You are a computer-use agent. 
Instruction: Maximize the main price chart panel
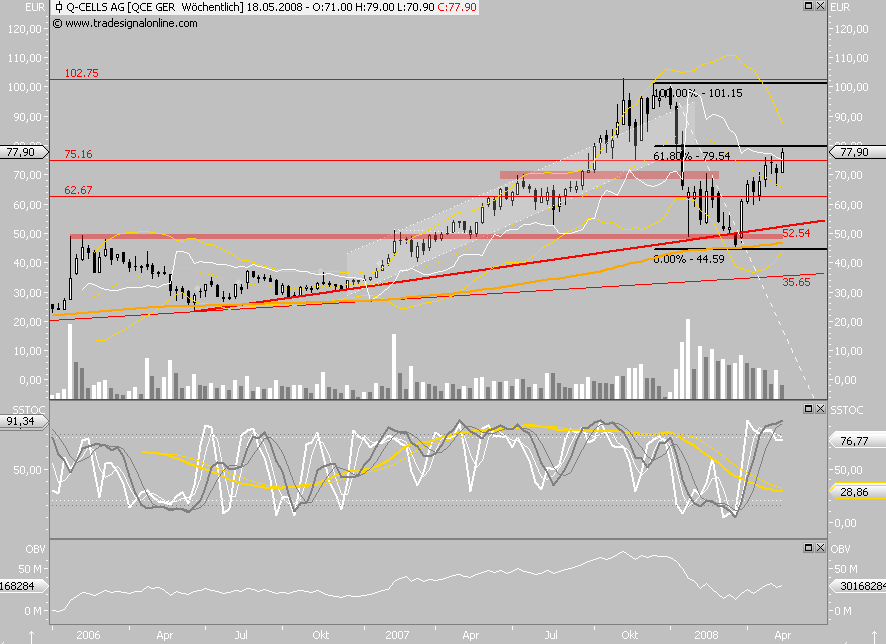pyautogui.click(x=809, y=6)
